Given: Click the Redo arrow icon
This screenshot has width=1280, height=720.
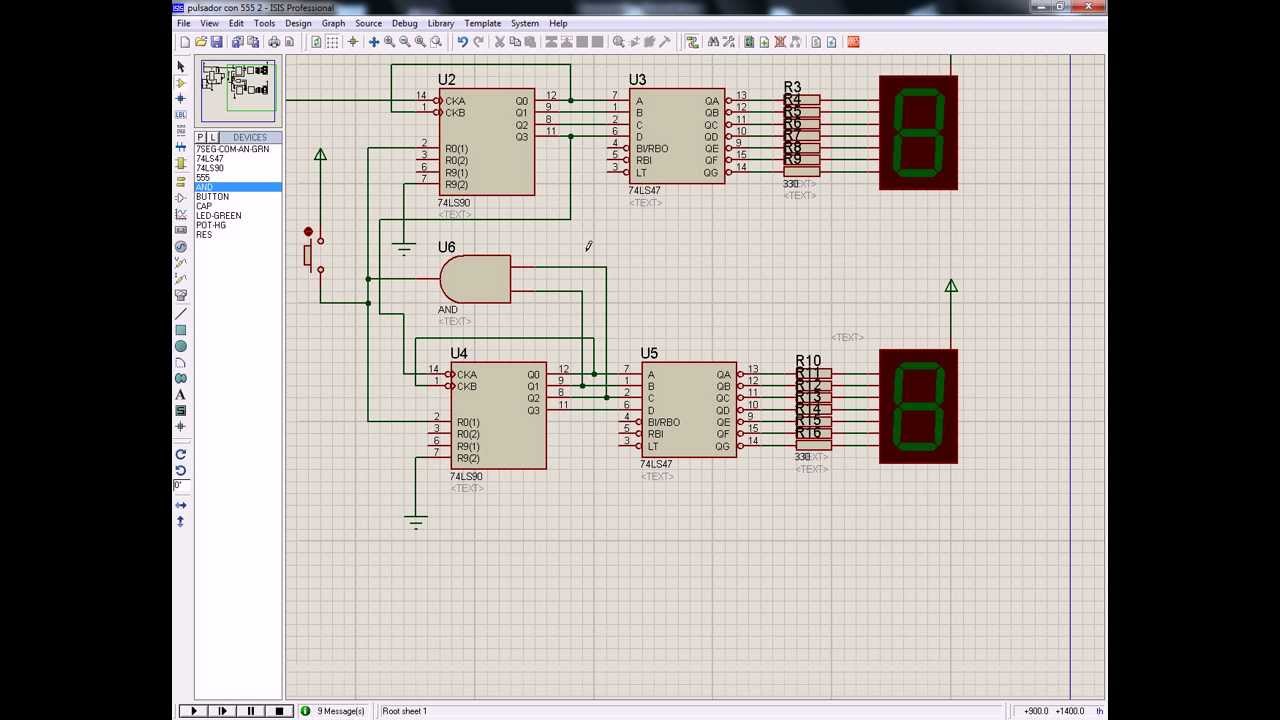Looking at the screenshot, I should point(478,42).
